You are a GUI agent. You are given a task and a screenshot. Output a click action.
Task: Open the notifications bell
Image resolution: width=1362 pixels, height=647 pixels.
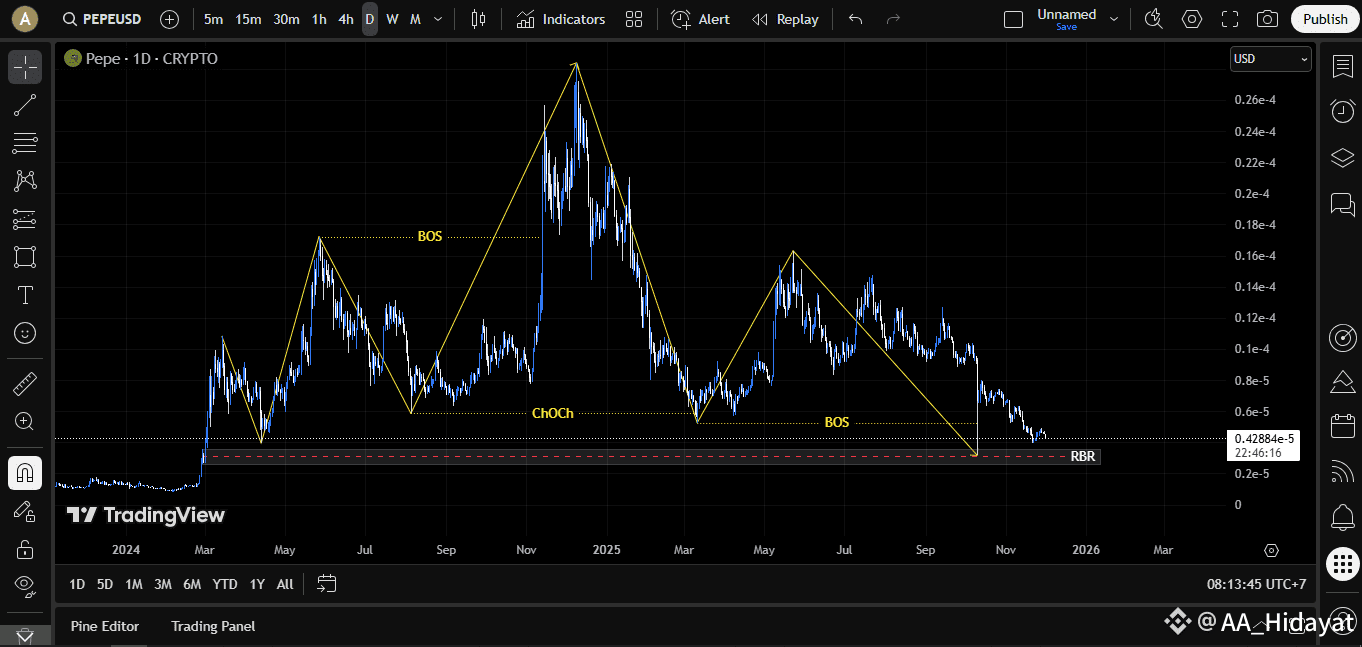pyautogui.click(x=1342, y=517)
